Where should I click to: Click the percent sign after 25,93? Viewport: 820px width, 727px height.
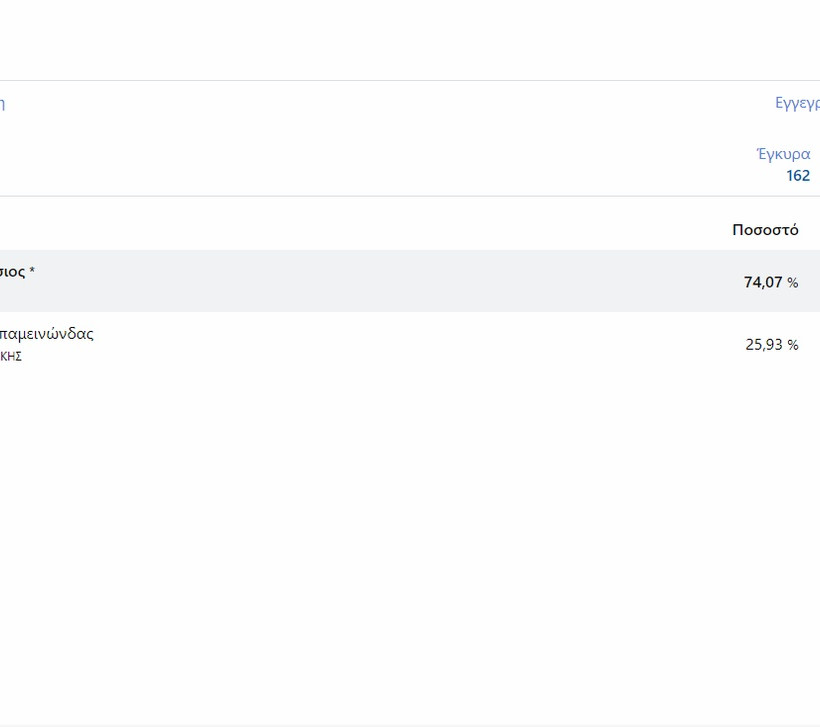pos(792,345)
